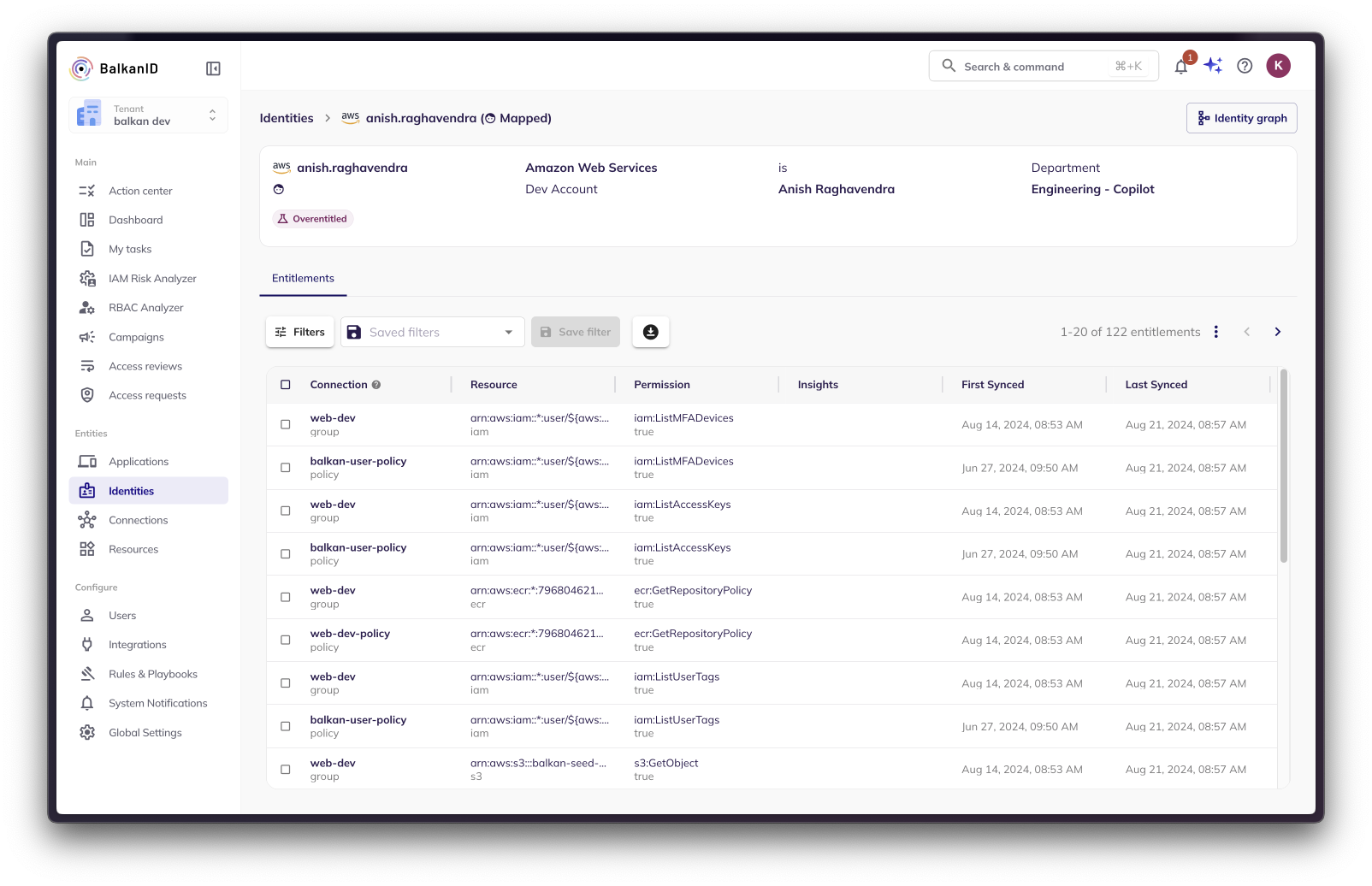Click the IAM Risk Analyzer icon
Screen dimensions: 1372x886
[87, 279]
